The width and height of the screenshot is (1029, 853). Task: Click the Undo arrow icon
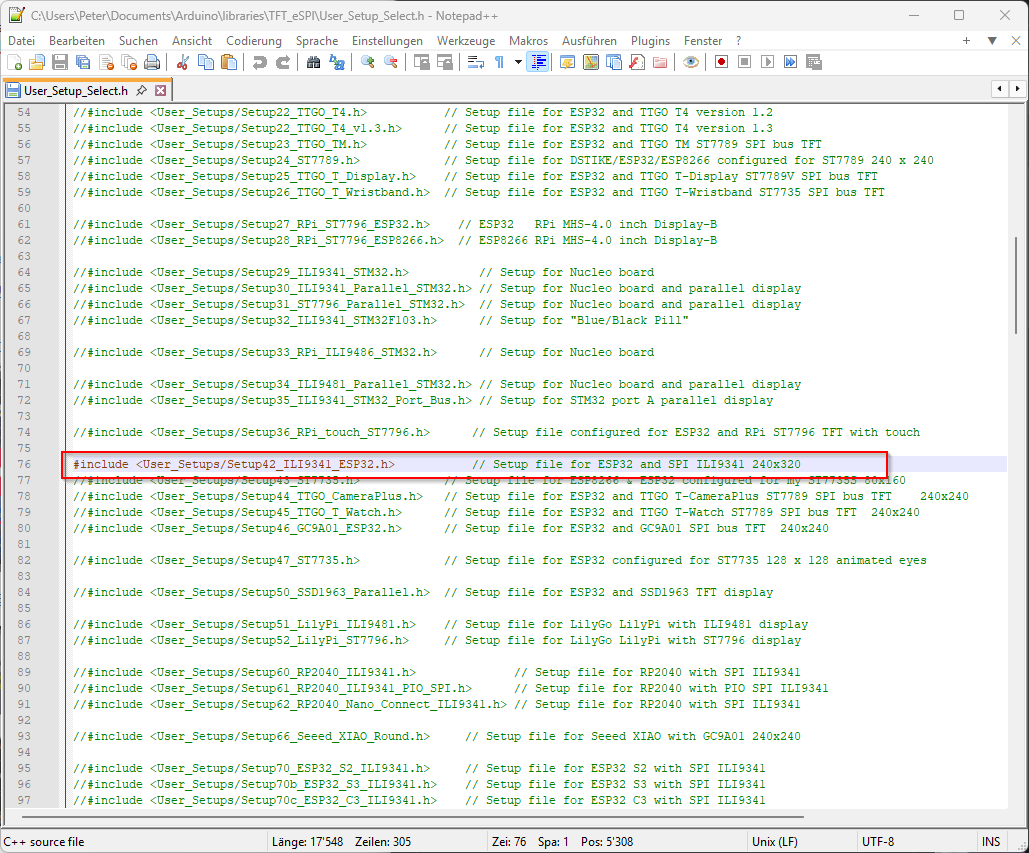pos(260,62)
